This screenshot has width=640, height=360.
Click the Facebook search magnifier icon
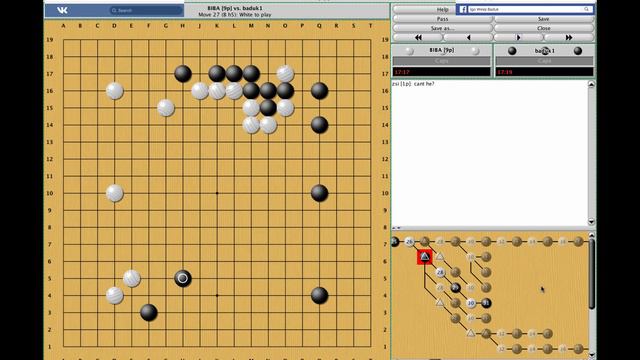click(586, 9)
